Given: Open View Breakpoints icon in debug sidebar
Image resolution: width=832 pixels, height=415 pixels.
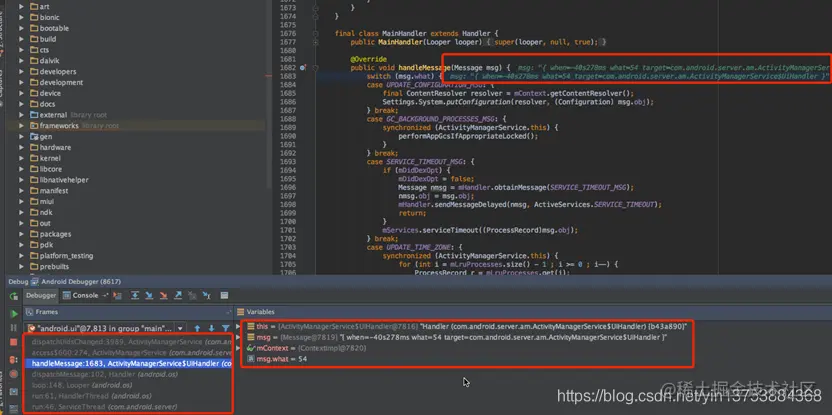Looking at the screenshot, I should [x=13, y=360].
